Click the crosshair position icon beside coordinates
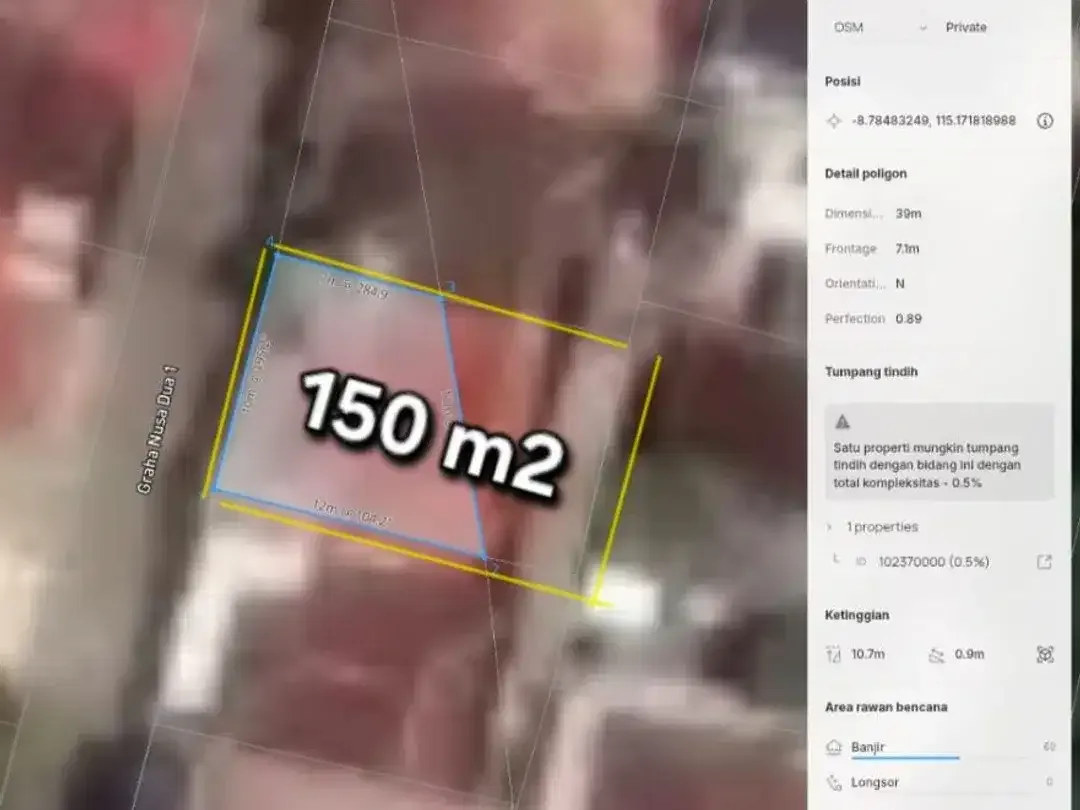The height and width of the screenshot is (810, 1080). pos(833,121)
